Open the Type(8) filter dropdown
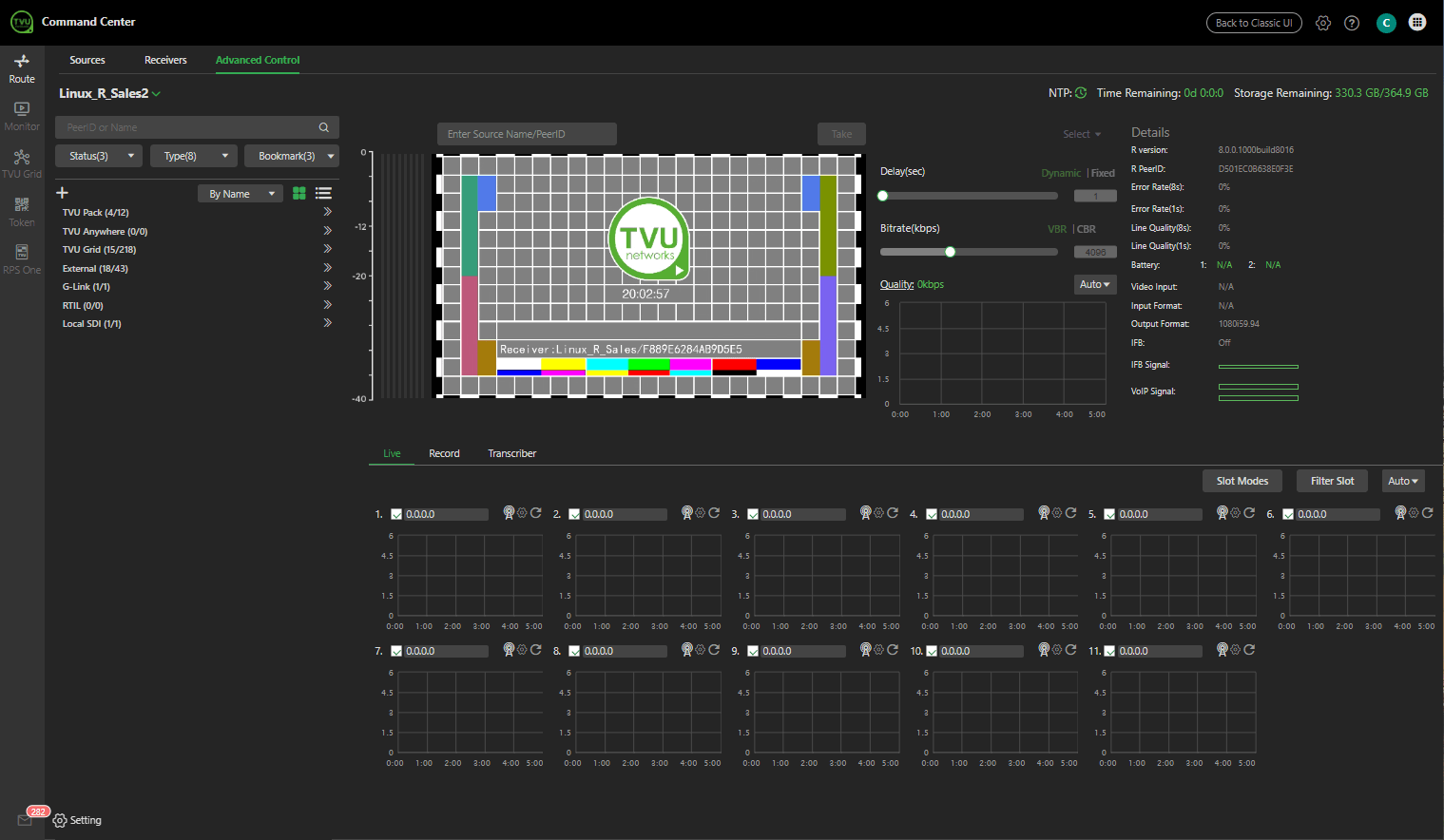The image size is (1444, 840). [x=194, y=156]
